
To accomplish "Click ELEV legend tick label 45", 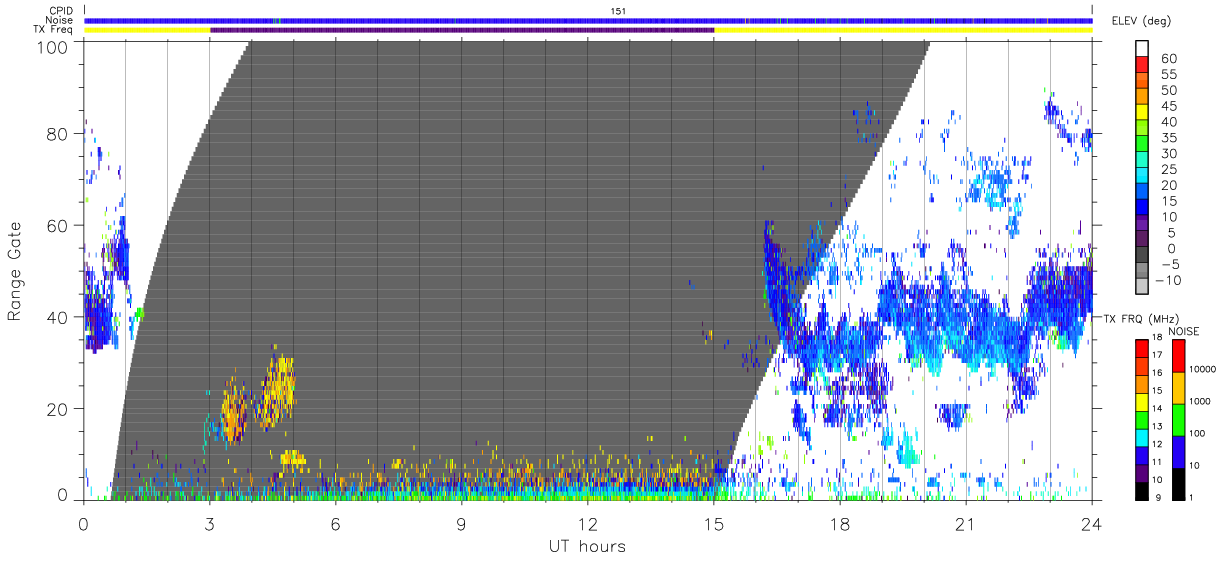I will coord(1168,106).
